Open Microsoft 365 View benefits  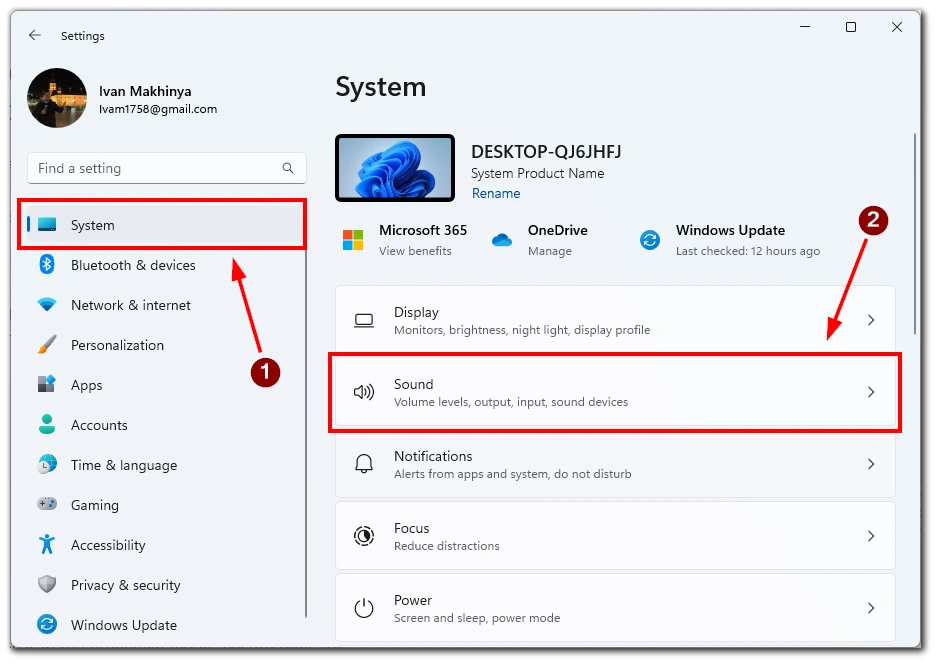pos(415,251)
